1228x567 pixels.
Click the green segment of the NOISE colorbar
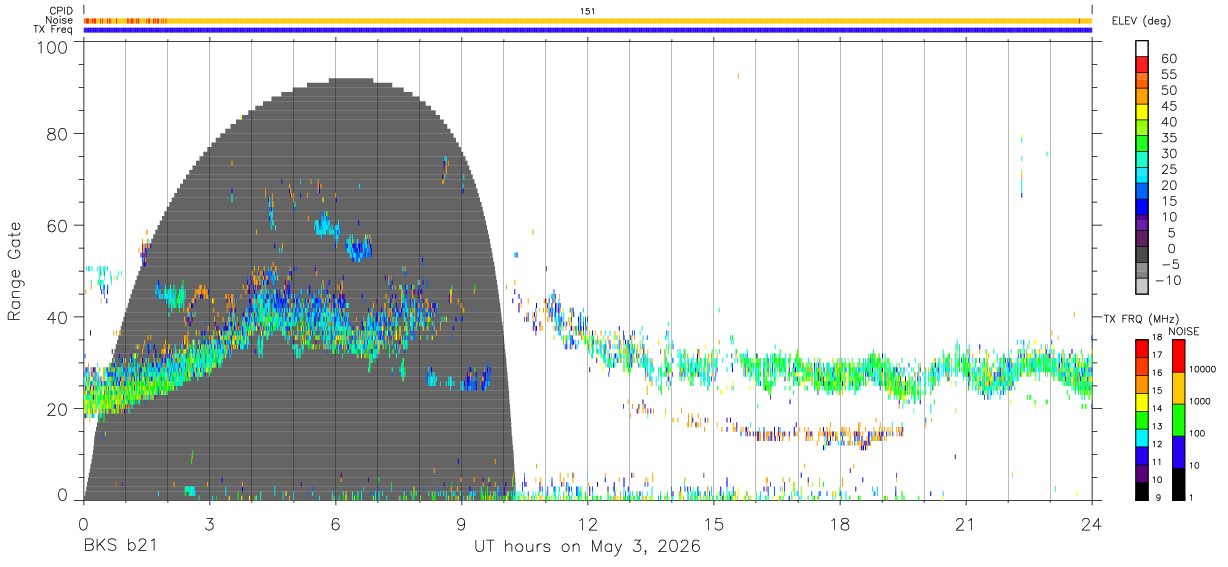click(1178, 418)
